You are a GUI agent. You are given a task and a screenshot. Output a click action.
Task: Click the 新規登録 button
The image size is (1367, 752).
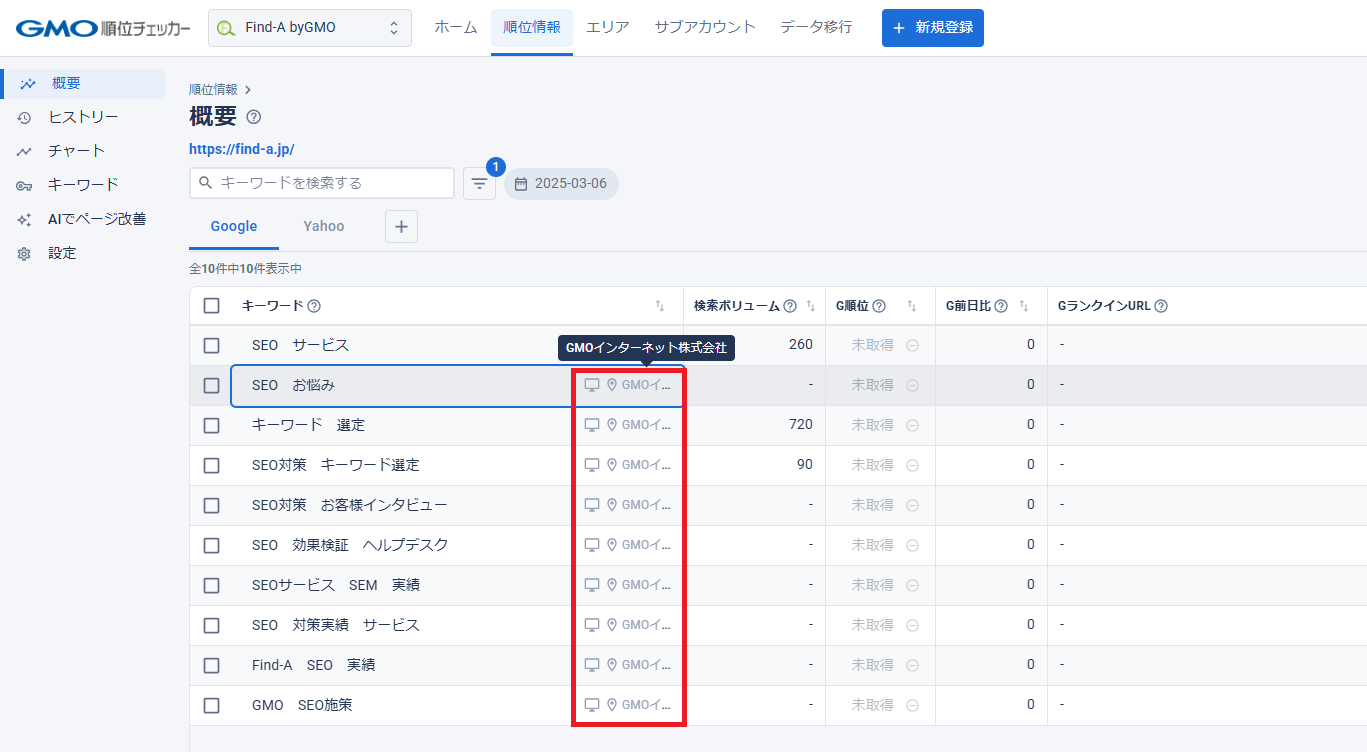click(x=933, y=28)
